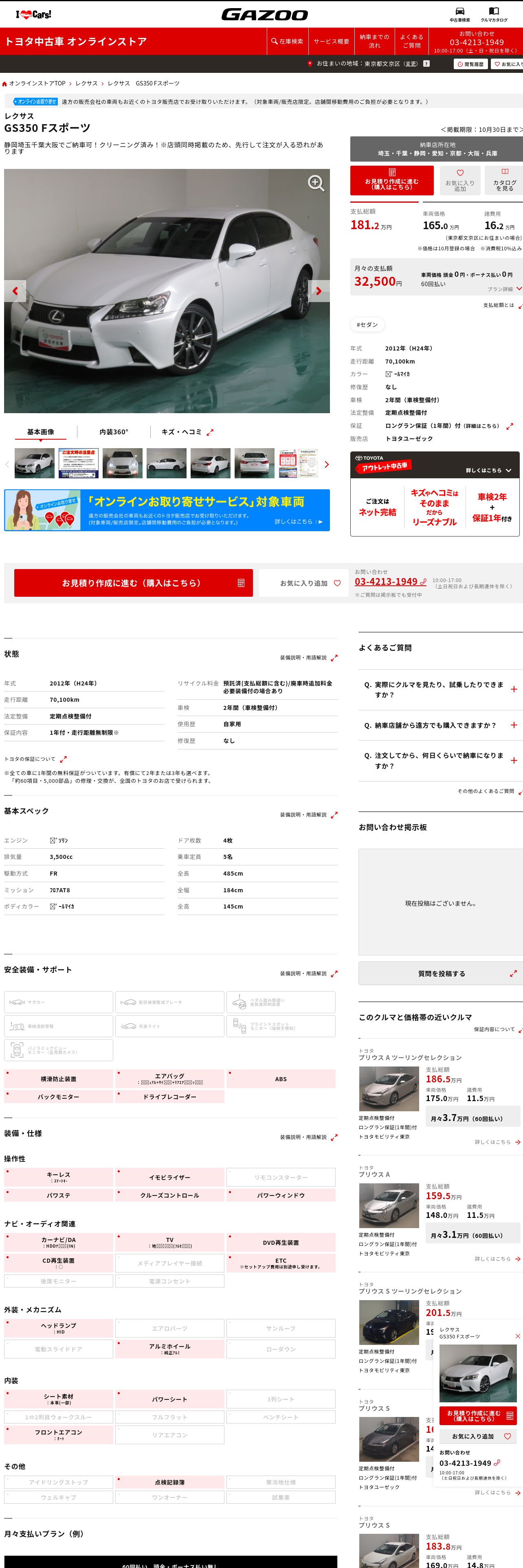Screen dimensions: 523x1568
Task: Toggle お気に入り追加 in wide action bar
Action: pos(304,583)
